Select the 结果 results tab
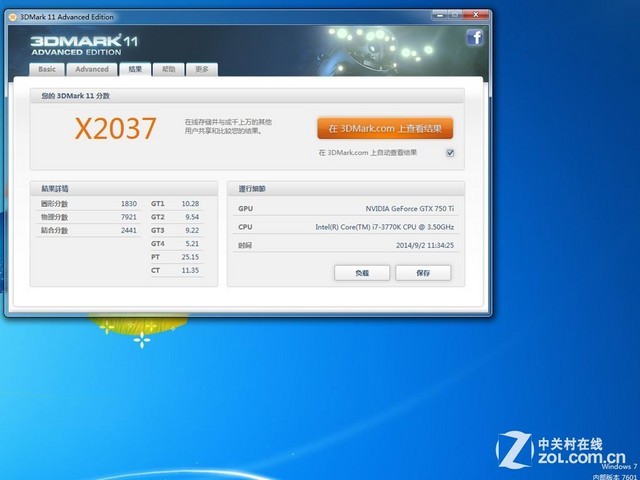The height and width of the screenshot is (480, 640). (x=135, y=69)
